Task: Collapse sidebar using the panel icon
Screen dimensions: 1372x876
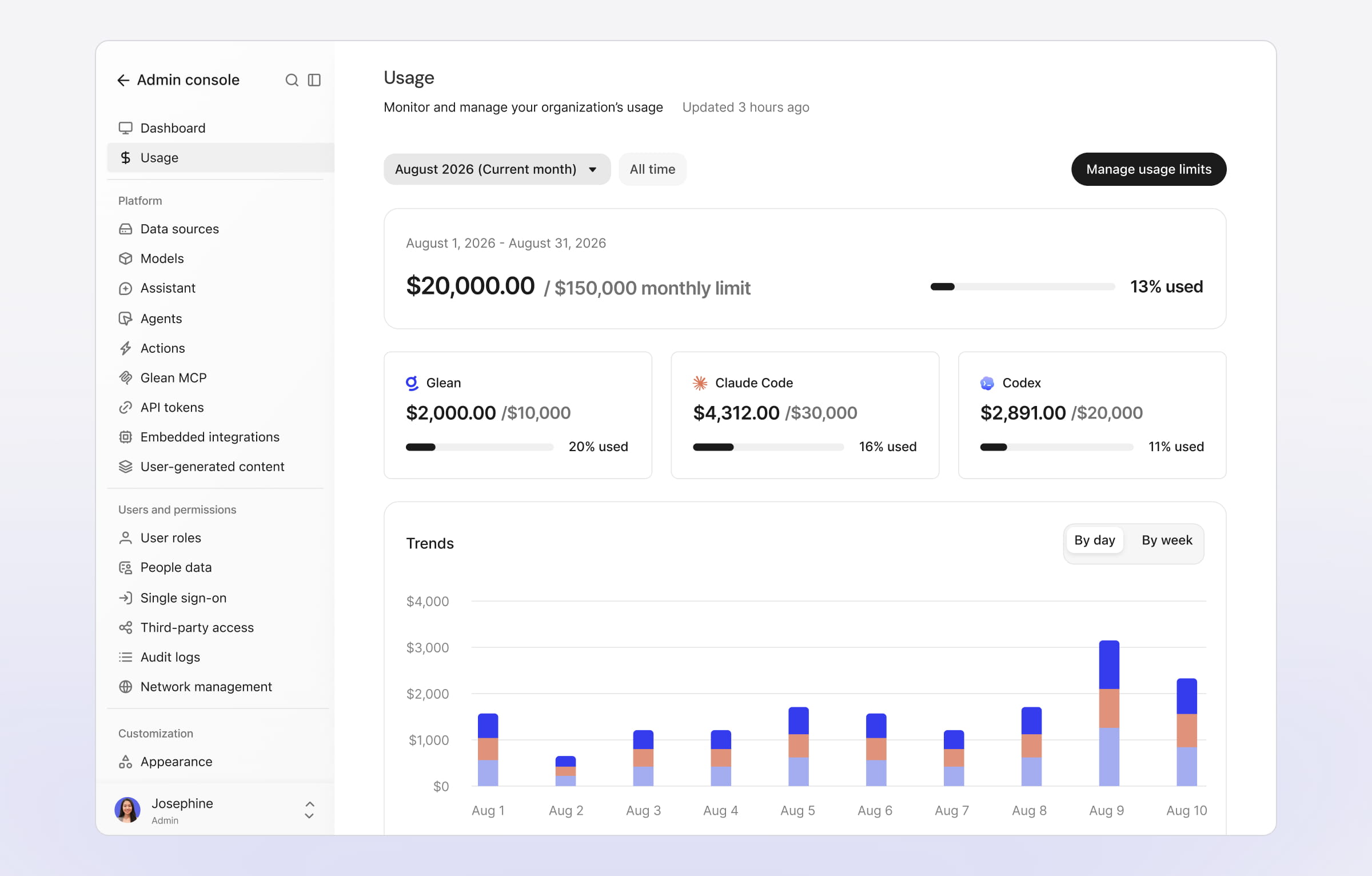Action: [x=314, y=80]
